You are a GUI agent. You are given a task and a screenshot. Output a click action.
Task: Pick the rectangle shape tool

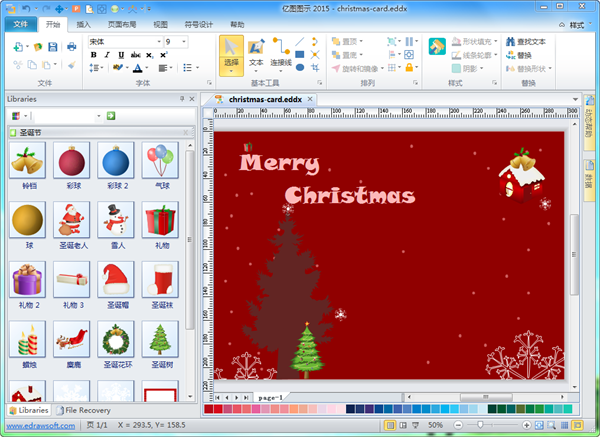(300, 54)
